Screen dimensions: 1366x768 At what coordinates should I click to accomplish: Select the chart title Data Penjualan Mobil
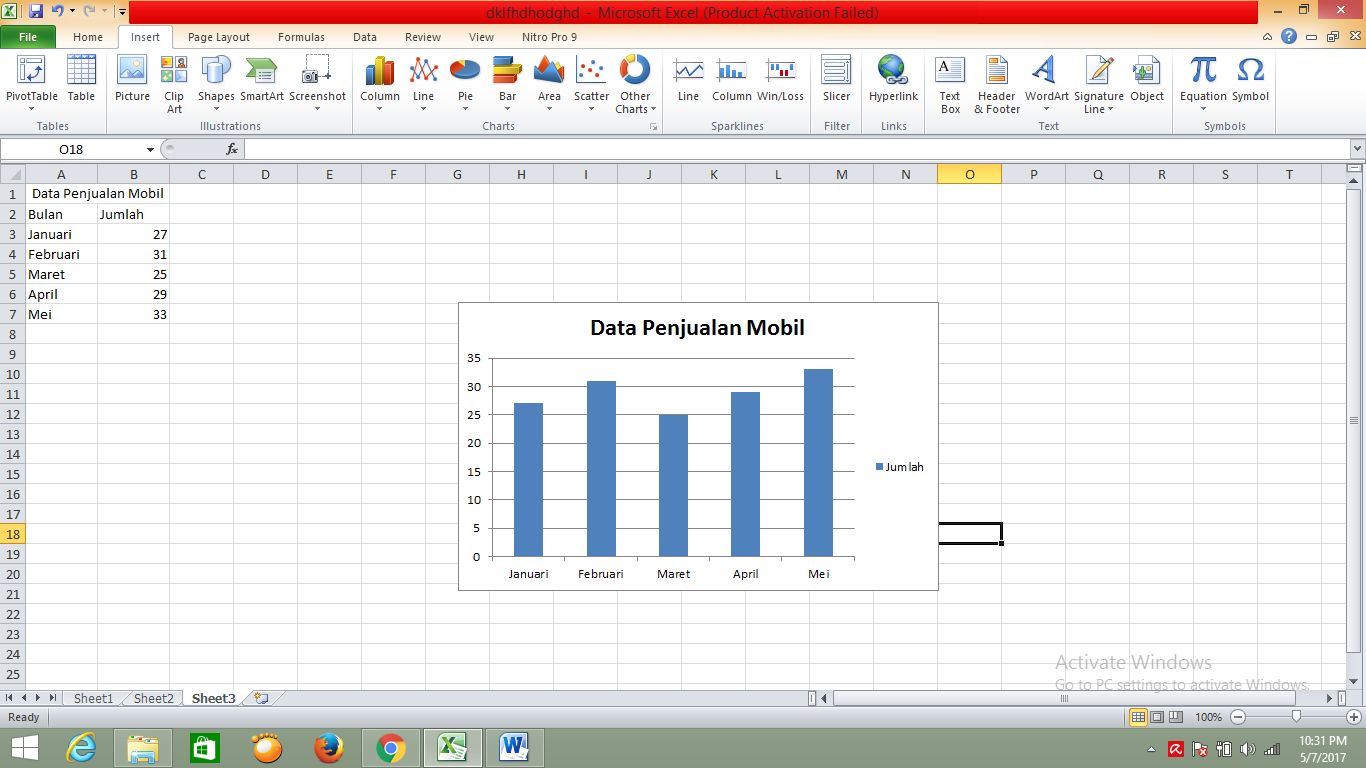pyautogui.click(x=697, y=328)
